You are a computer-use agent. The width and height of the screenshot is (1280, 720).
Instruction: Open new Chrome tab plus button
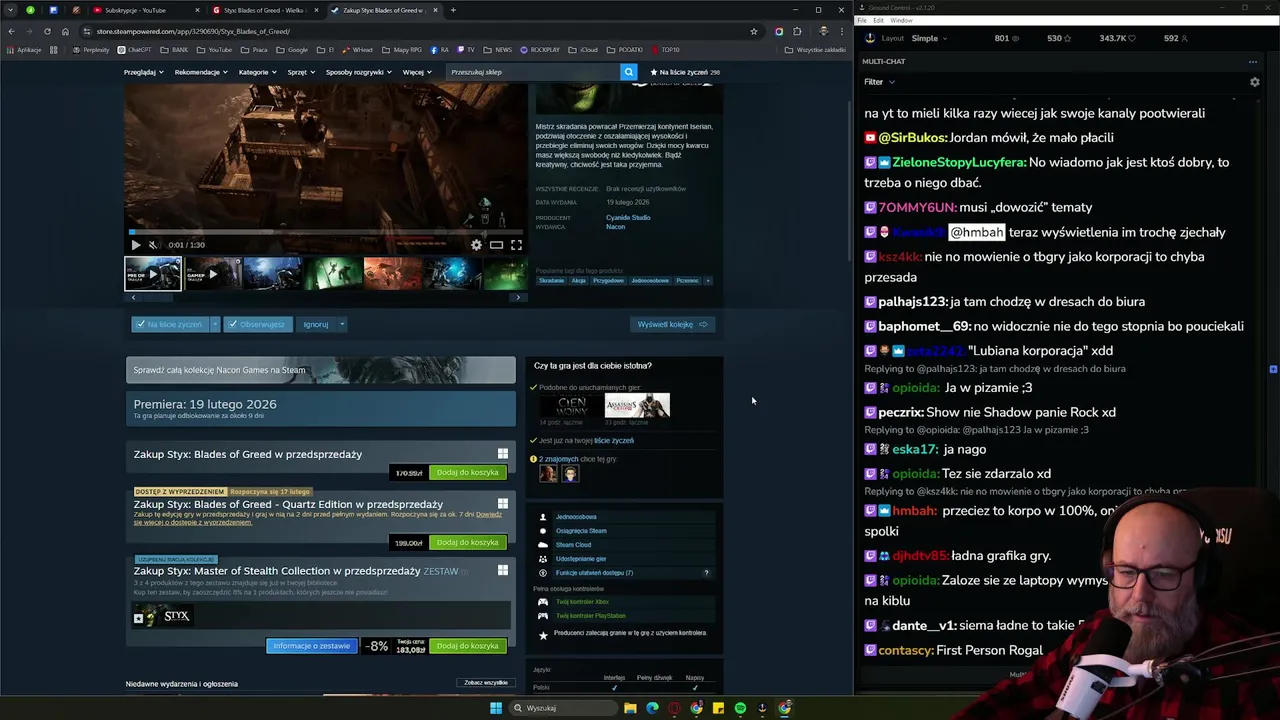pyautogui.click(x=453, y=10)
